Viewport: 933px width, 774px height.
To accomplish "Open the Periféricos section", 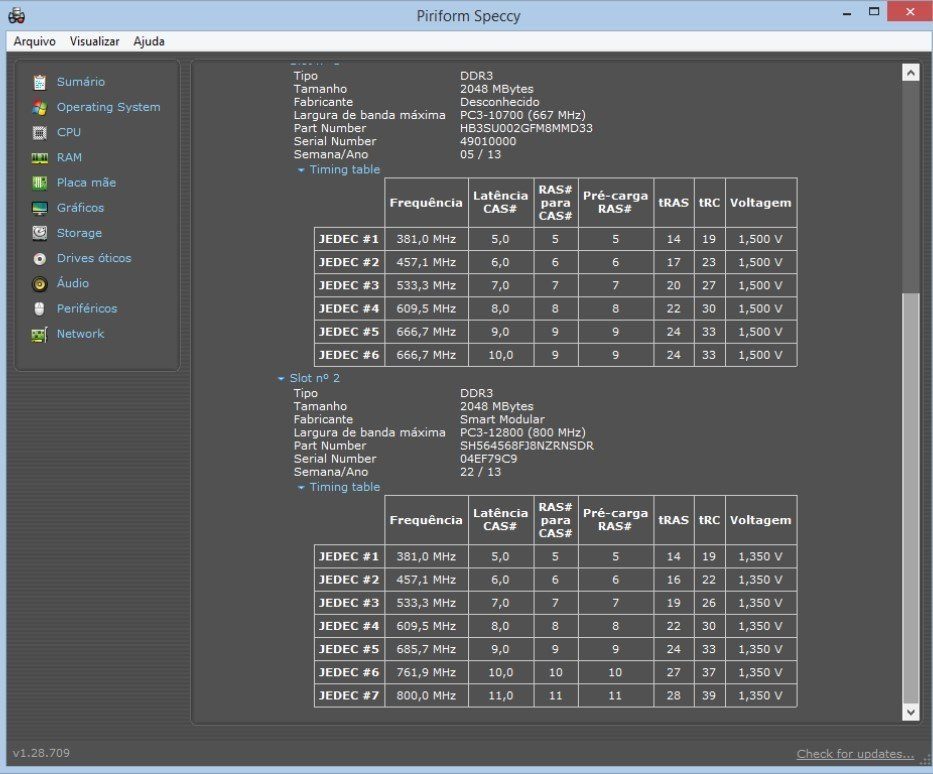I will pyautogui.click(x=87, y=309).
